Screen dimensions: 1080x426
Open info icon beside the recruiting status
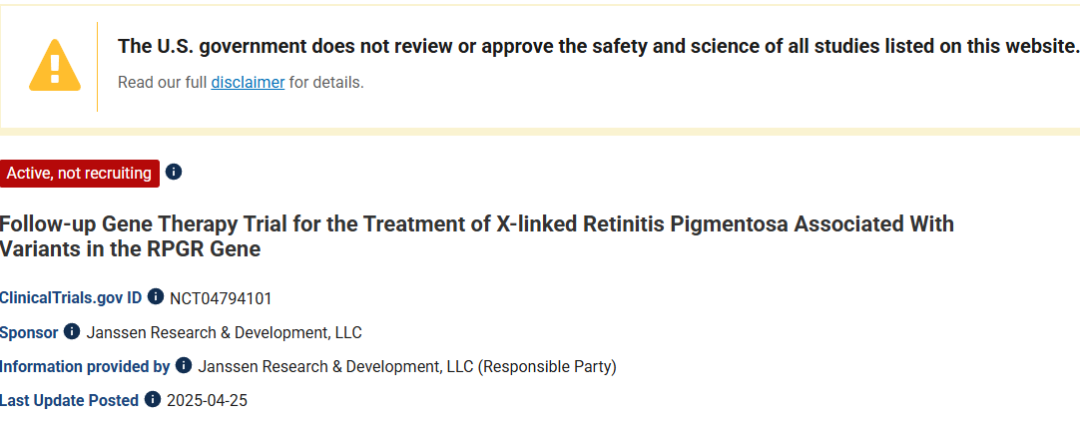[174, 172]
